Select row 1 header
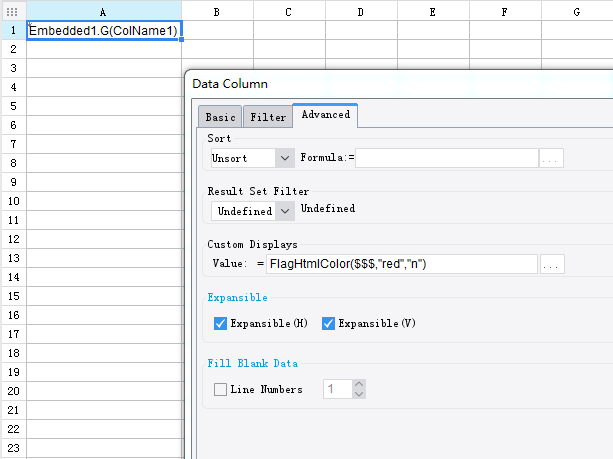 (14, 30)
